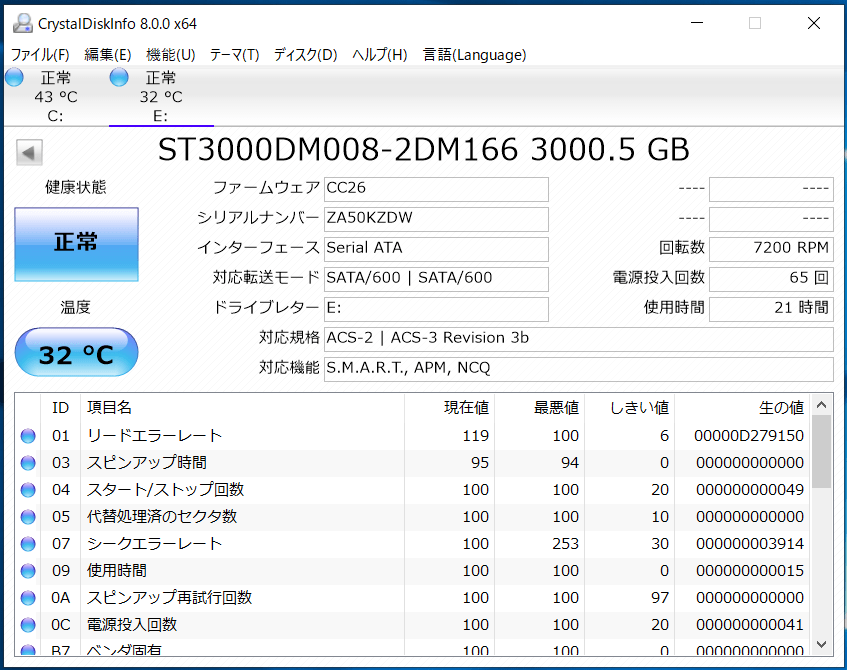The height and width of the screenshot is (670, 847).
Task: Click the firmware field showing CC26
Action: [x=436, y=189]
